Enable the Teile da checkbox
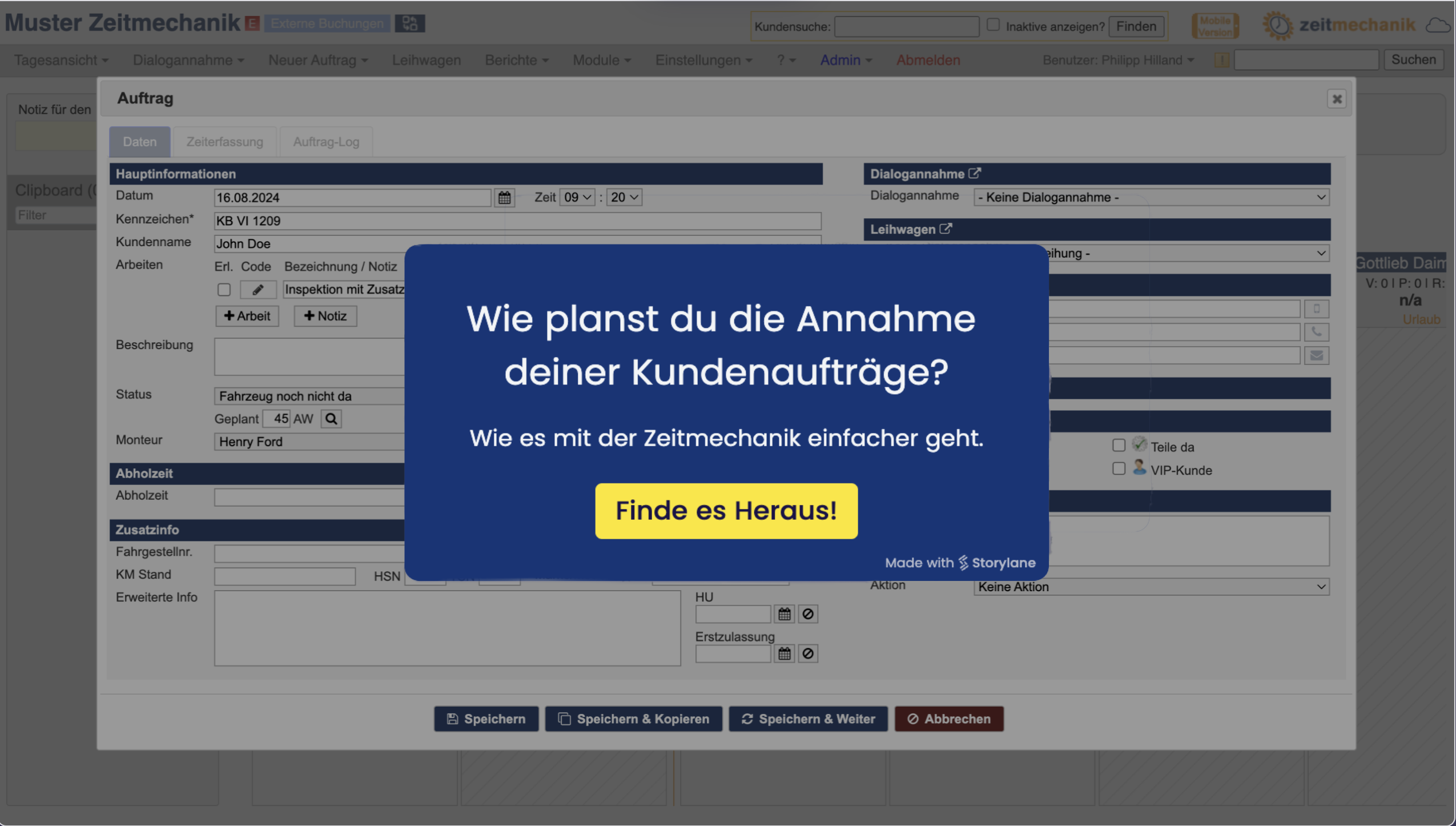 click(1118, 445)
